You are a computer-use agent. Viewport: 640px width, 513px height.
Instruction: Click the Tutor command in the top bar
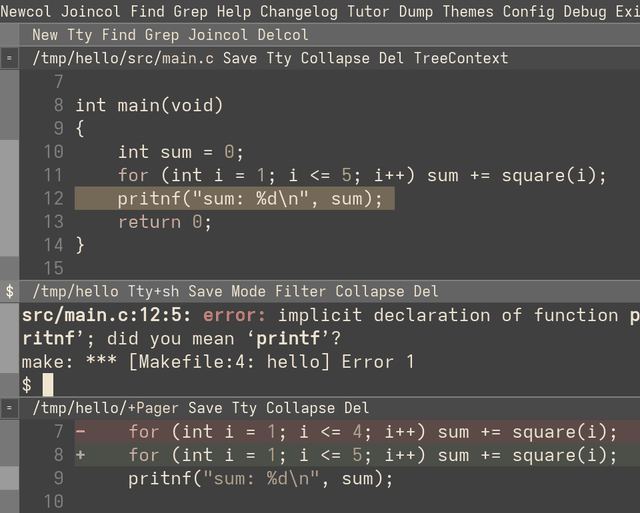click(368, 11)
